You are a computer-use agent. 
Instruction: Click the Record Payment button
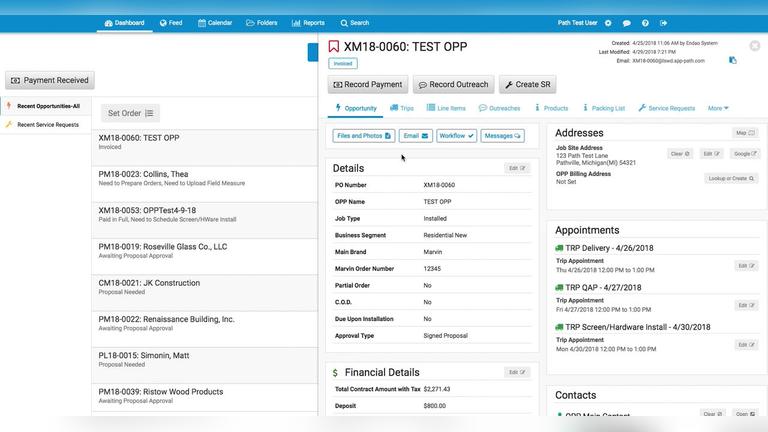(368, 84)
